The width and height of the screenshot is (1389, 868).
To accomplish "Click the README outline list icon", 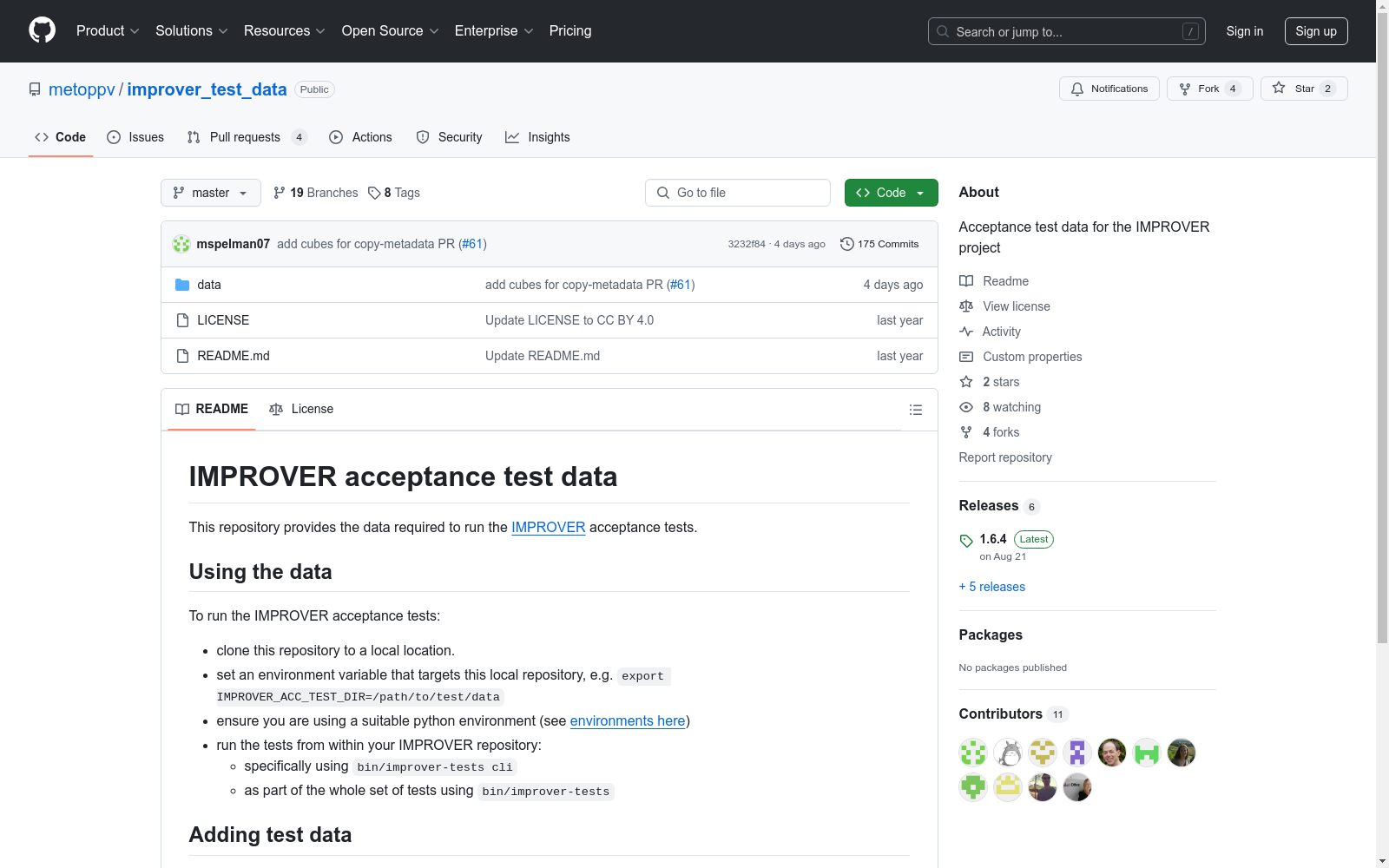I will (x=915, y=410).
